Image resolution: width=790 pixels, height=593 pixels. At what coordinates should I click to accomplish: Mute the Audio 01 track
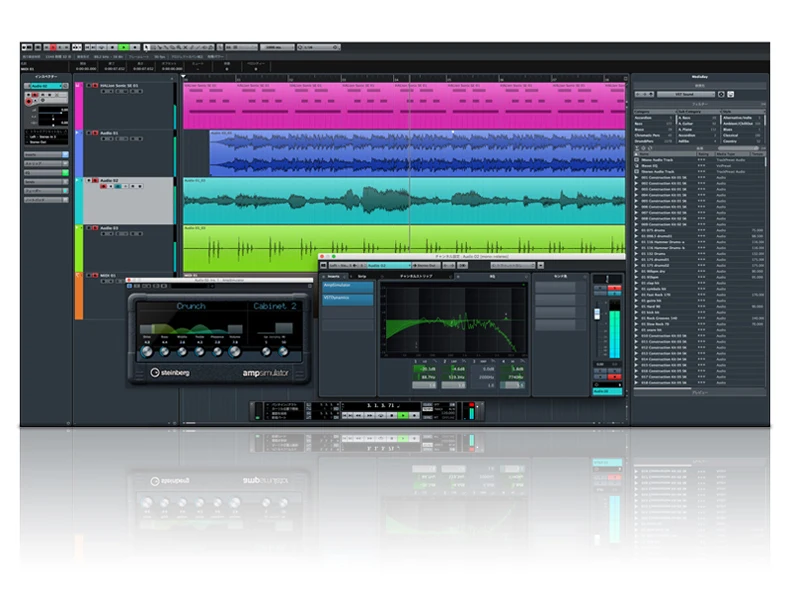[x=89, y=133]
